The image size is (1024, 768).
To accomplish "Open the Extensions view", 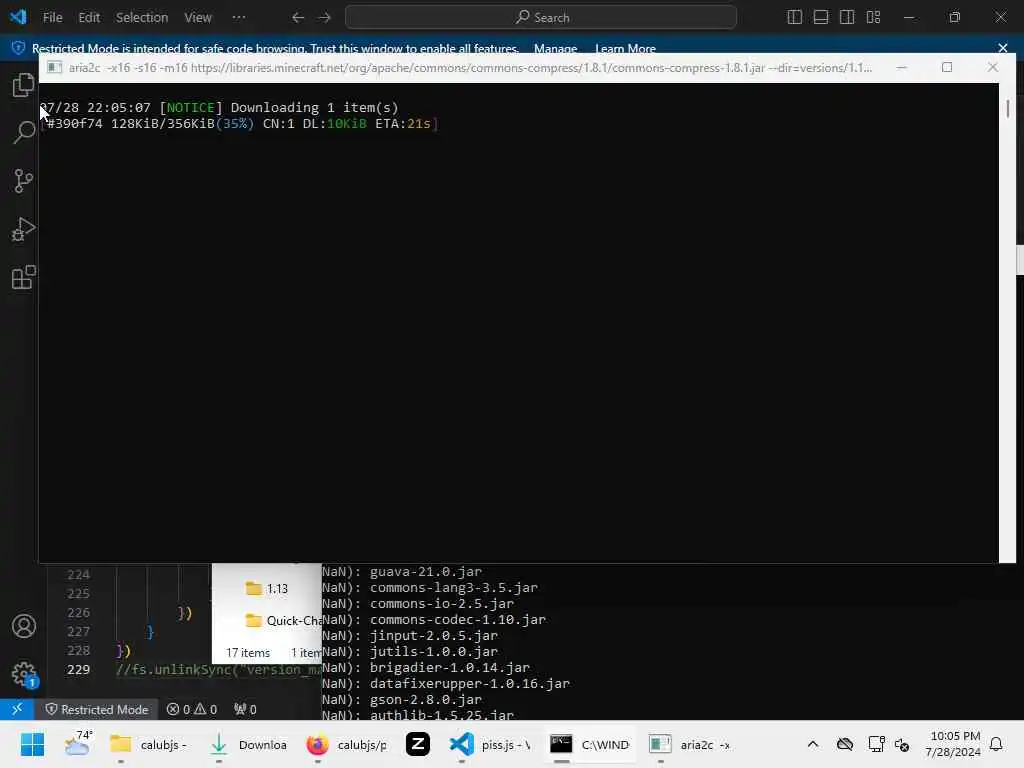I will pyautogui.click(x=24, y=278).
